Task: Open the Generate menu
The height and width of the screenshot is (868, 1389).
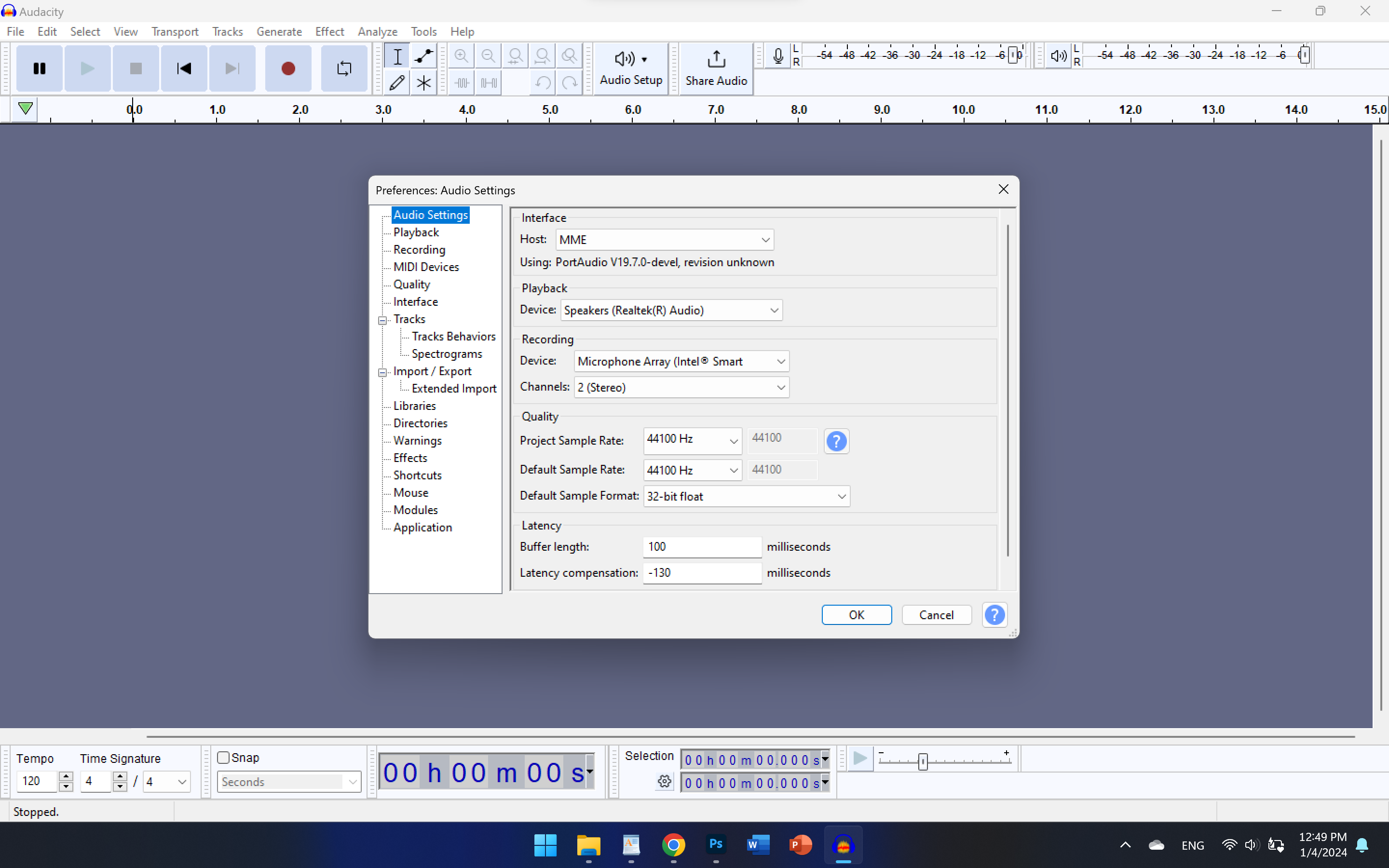Action: pos(279,31)
